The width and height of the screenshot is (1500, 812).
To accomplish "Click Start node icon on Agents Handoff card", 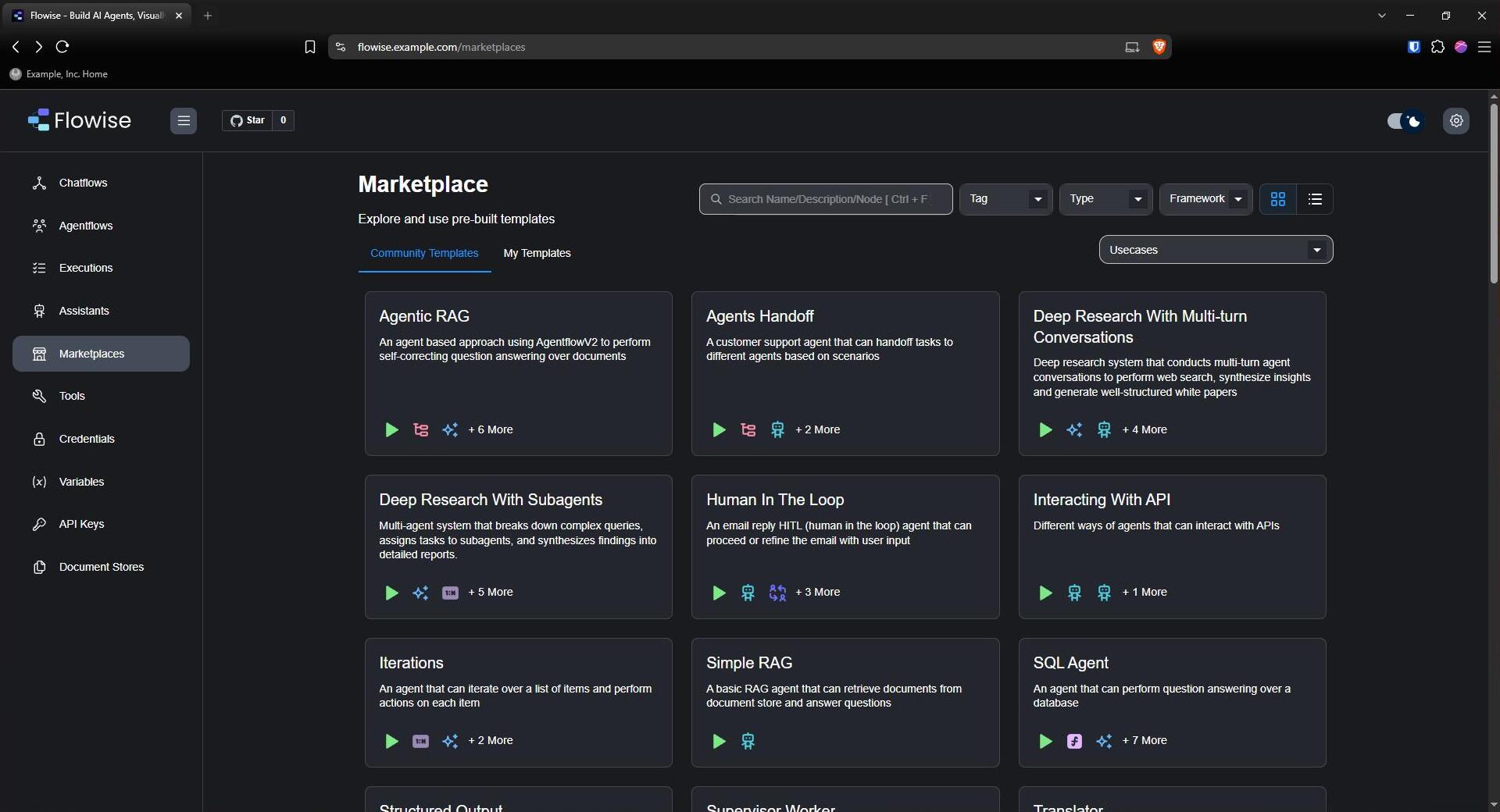I will point(719,429).
